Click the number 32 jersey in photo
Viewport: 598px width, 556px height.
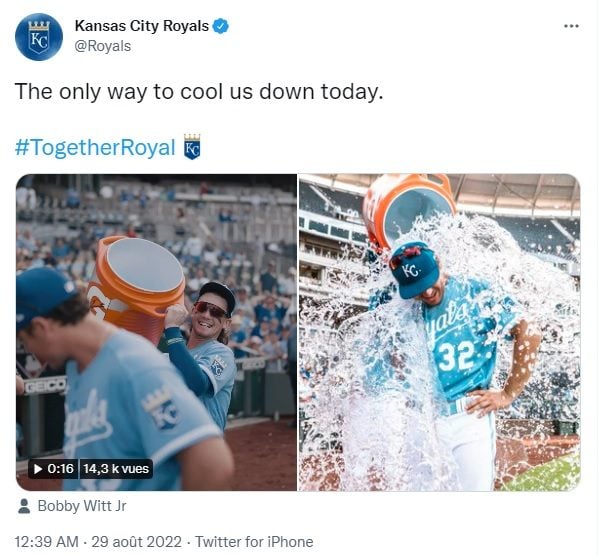457,355
